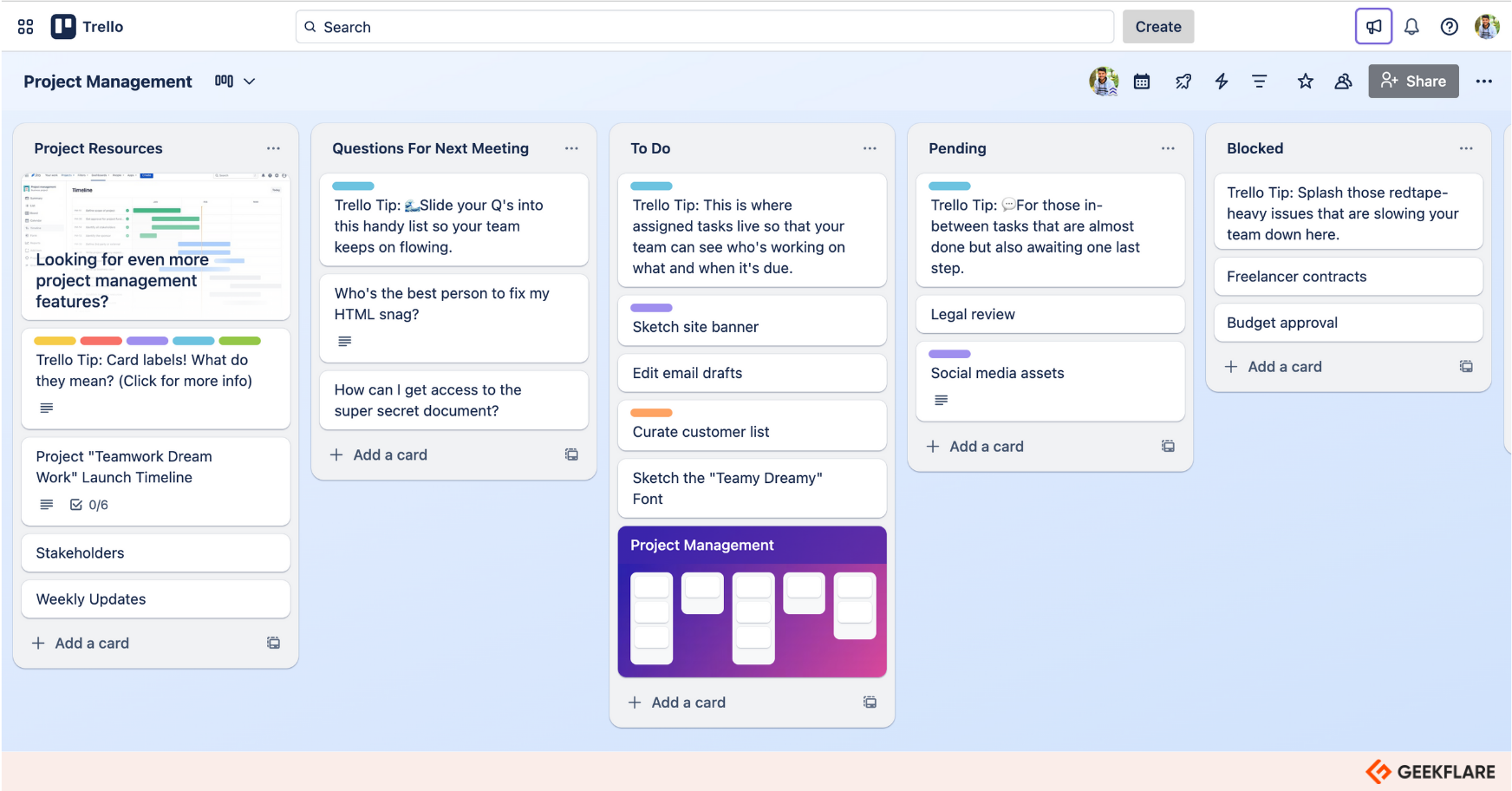The image size is (1512, 791).
Task: Click the red label on Card labels card
Action: [x=101, y=341]
